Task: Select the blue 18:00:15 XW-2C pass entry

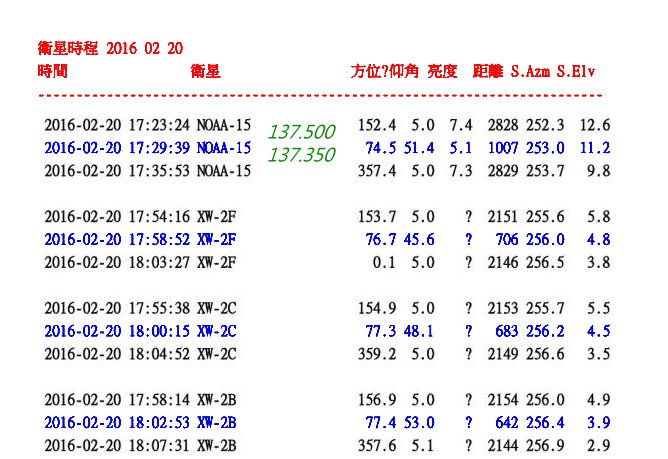Action: tap(140, 331)
